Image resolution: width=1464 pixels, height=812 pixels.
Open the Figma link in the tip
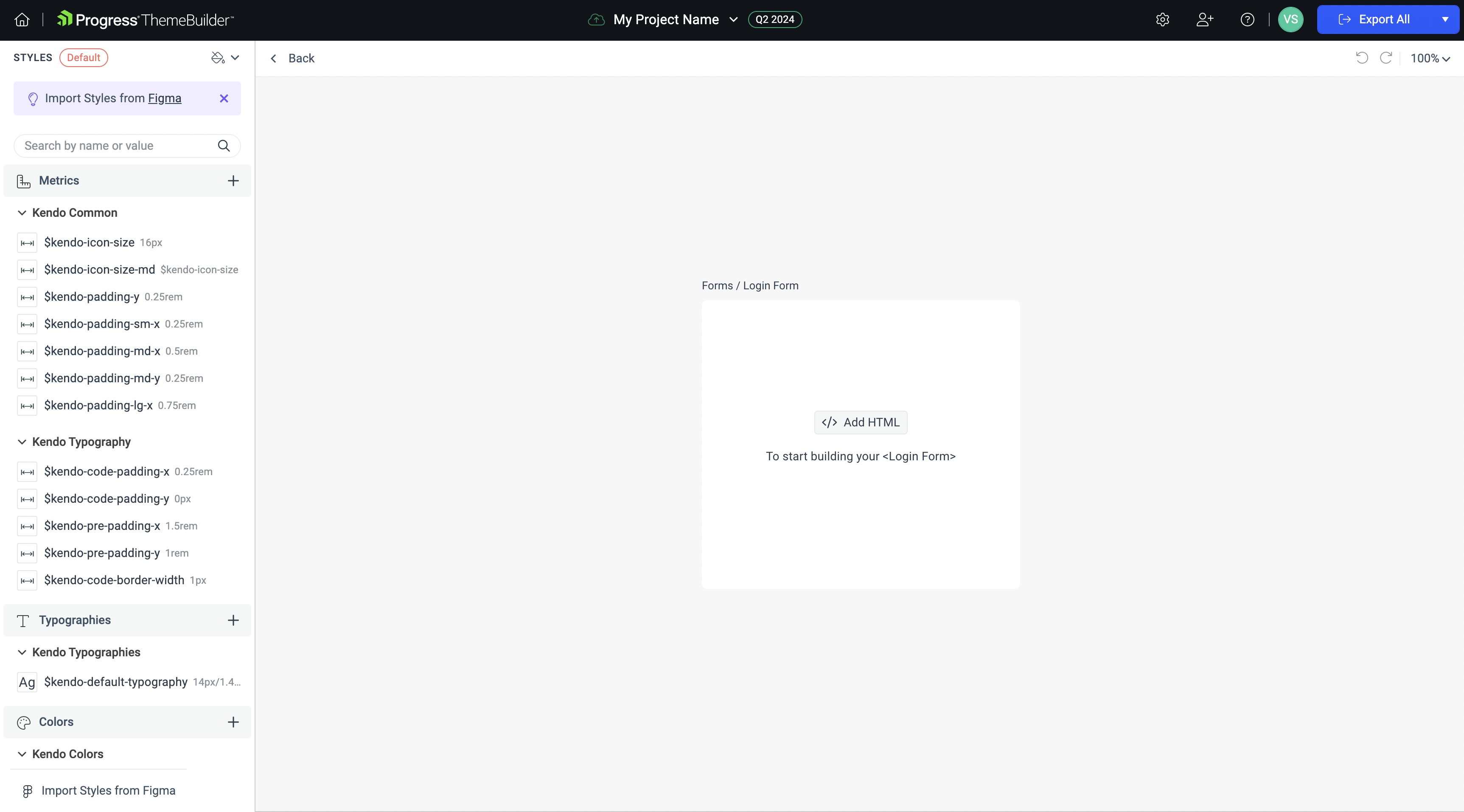[165, 99]
